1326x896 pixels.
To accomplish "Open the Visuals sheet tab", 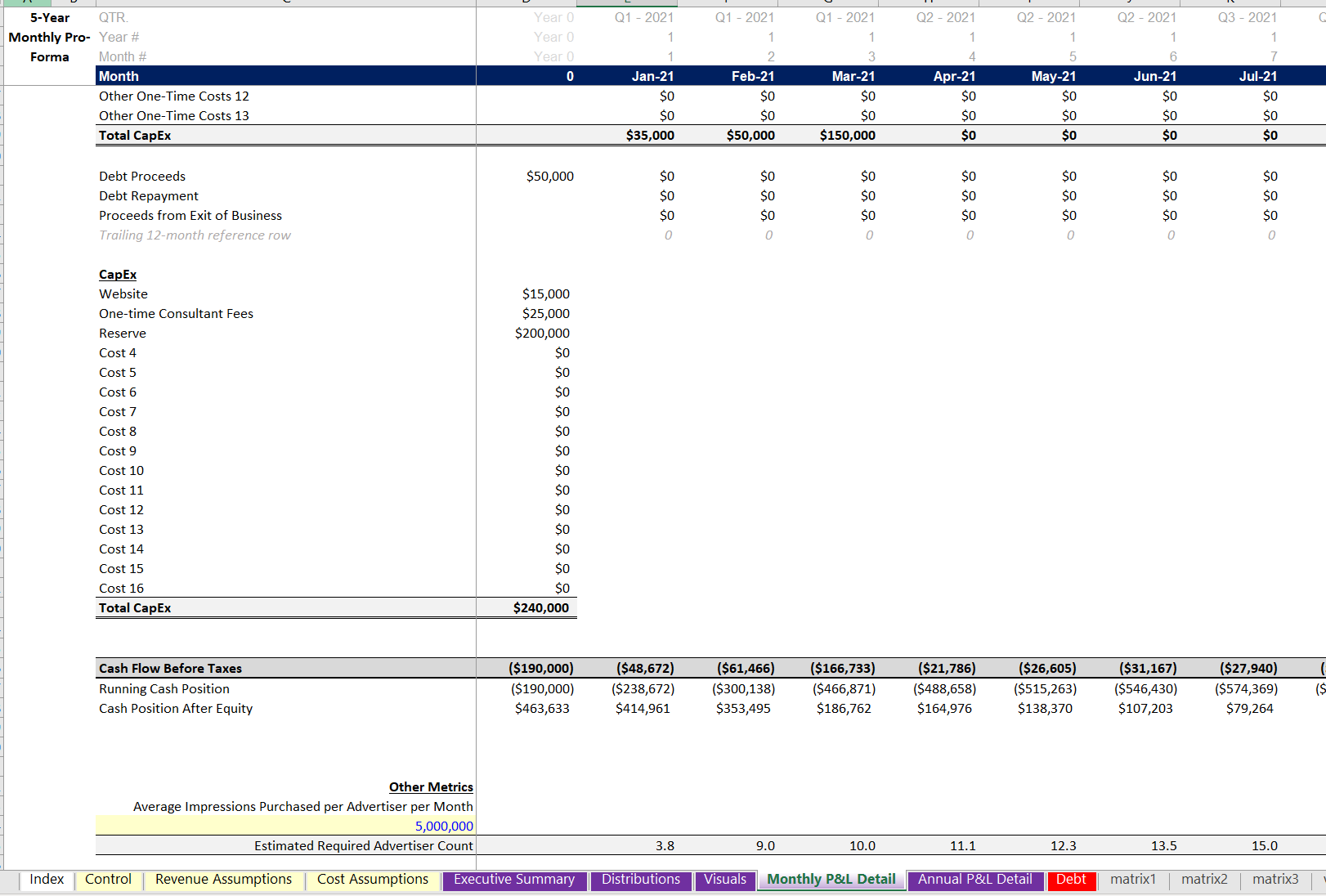I will click(x=725, y=880).
